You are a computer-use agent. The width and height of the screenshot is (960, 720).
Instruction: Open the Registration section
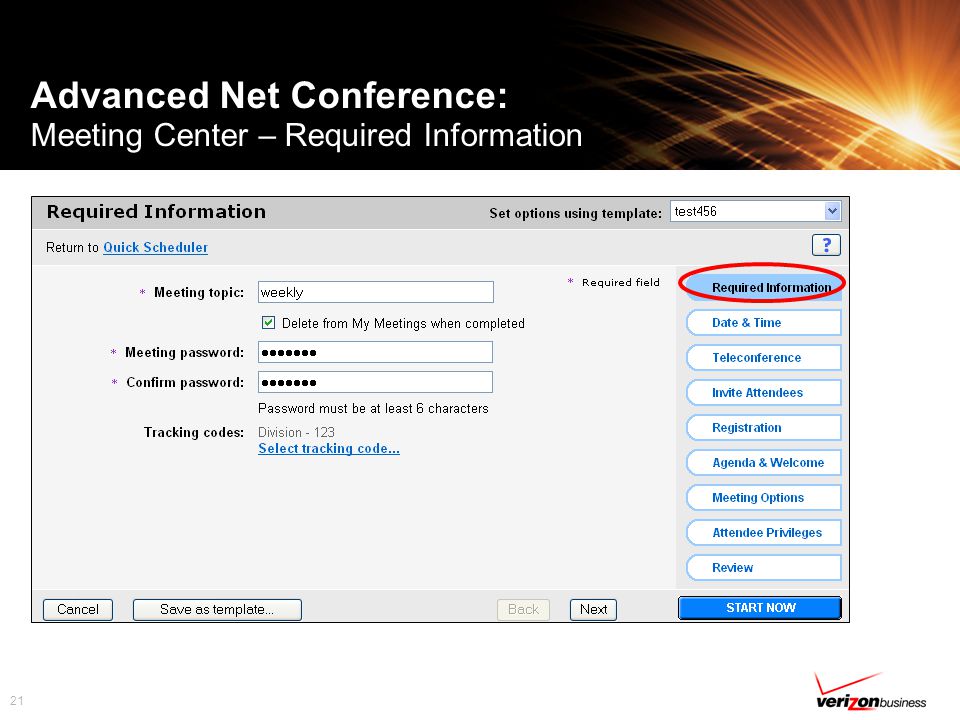763,427
